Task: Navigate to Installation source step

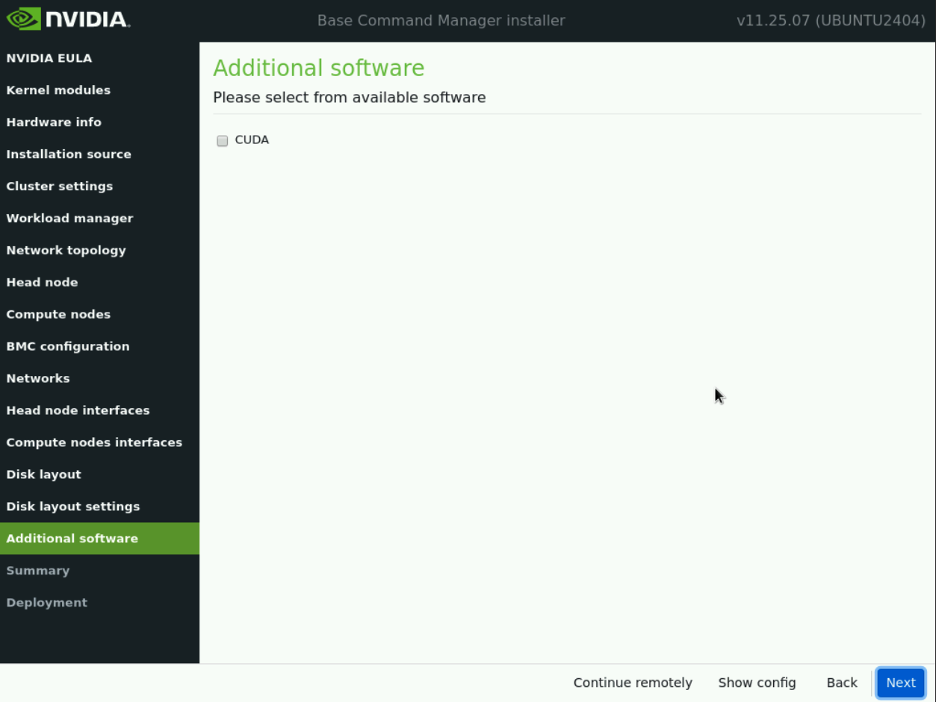Action: pyautogui.click(x=68, y=154)
